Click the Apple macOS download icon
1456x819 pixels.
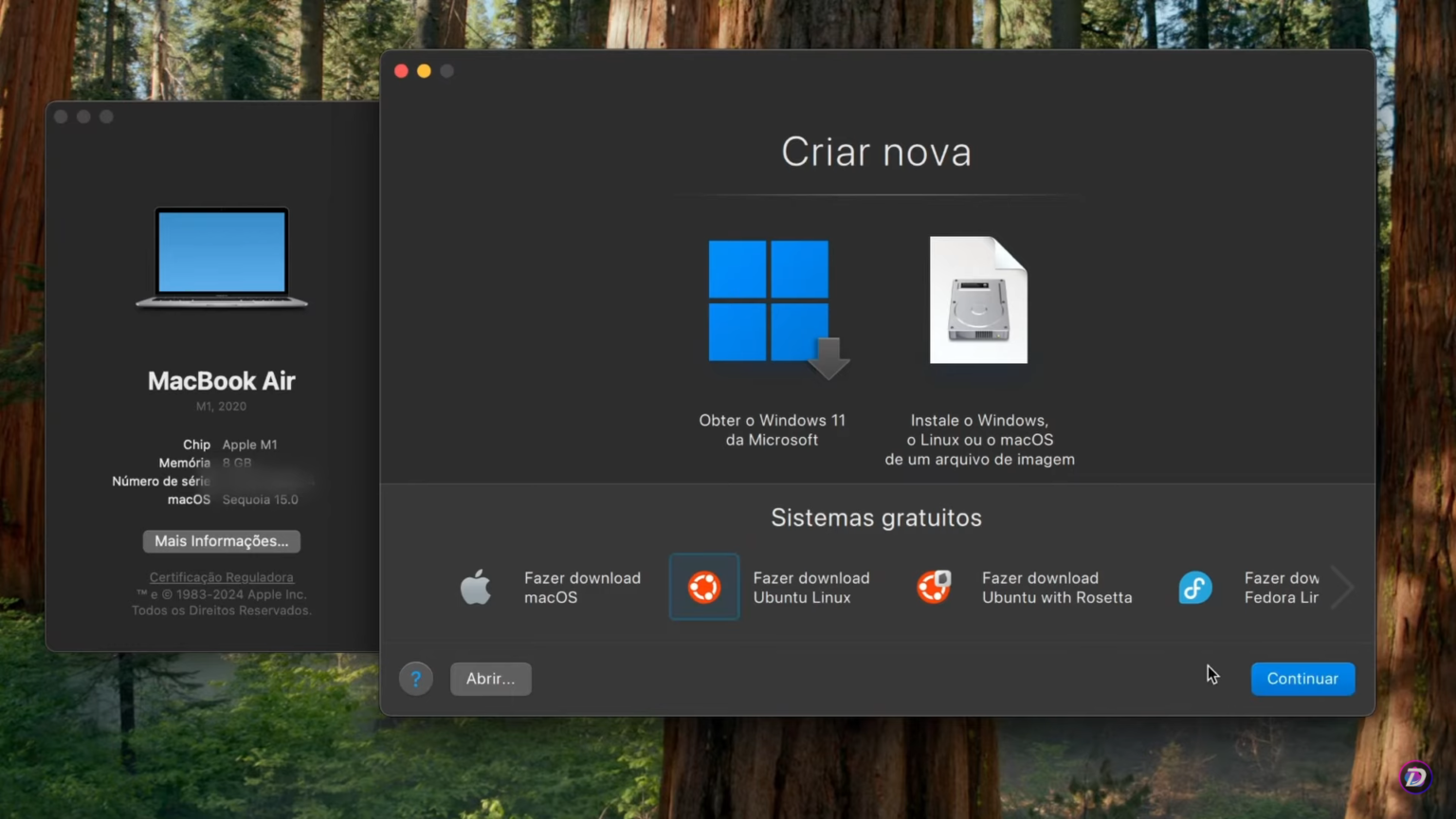tap(476, 588)
